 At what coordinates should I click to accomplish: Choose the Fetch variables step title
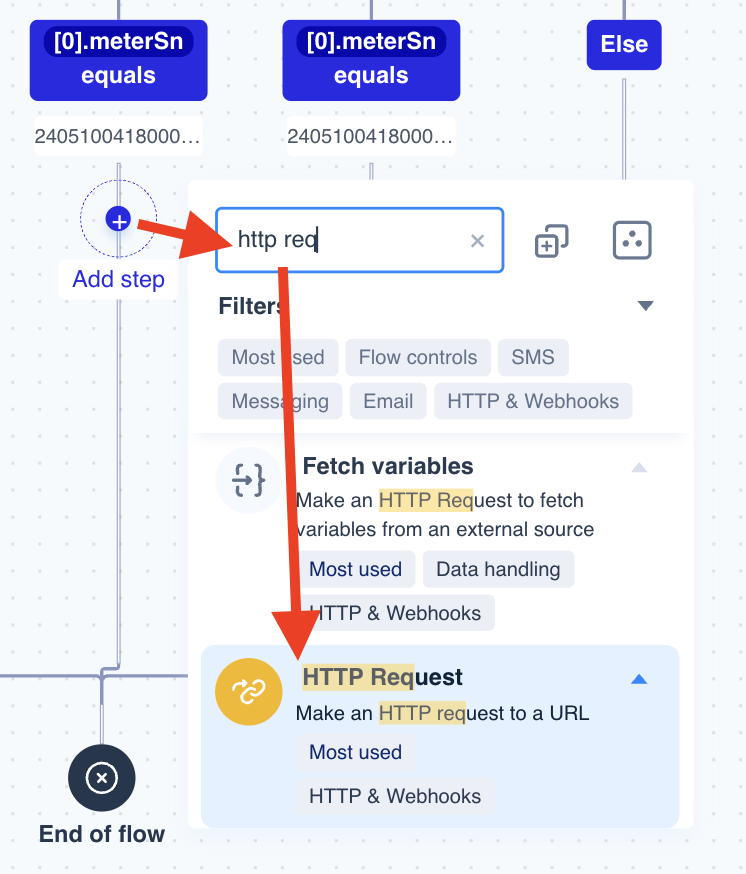pyautogui.click(x=387, y=466)
